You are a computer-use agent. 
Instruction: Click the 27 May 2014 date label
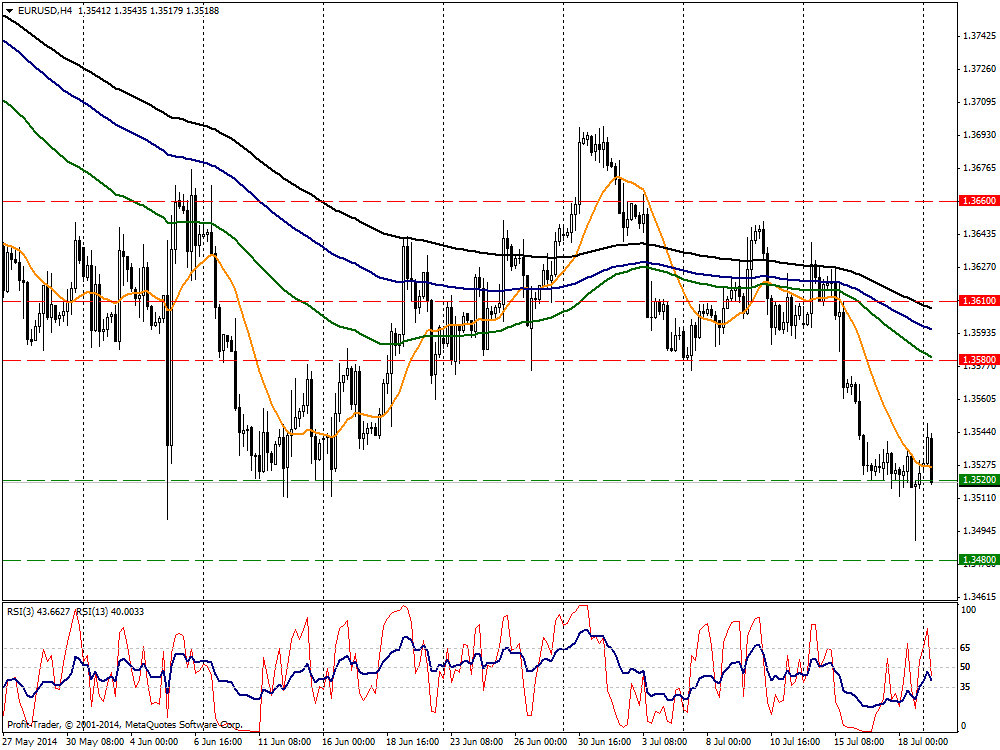(x=28, y=742)
